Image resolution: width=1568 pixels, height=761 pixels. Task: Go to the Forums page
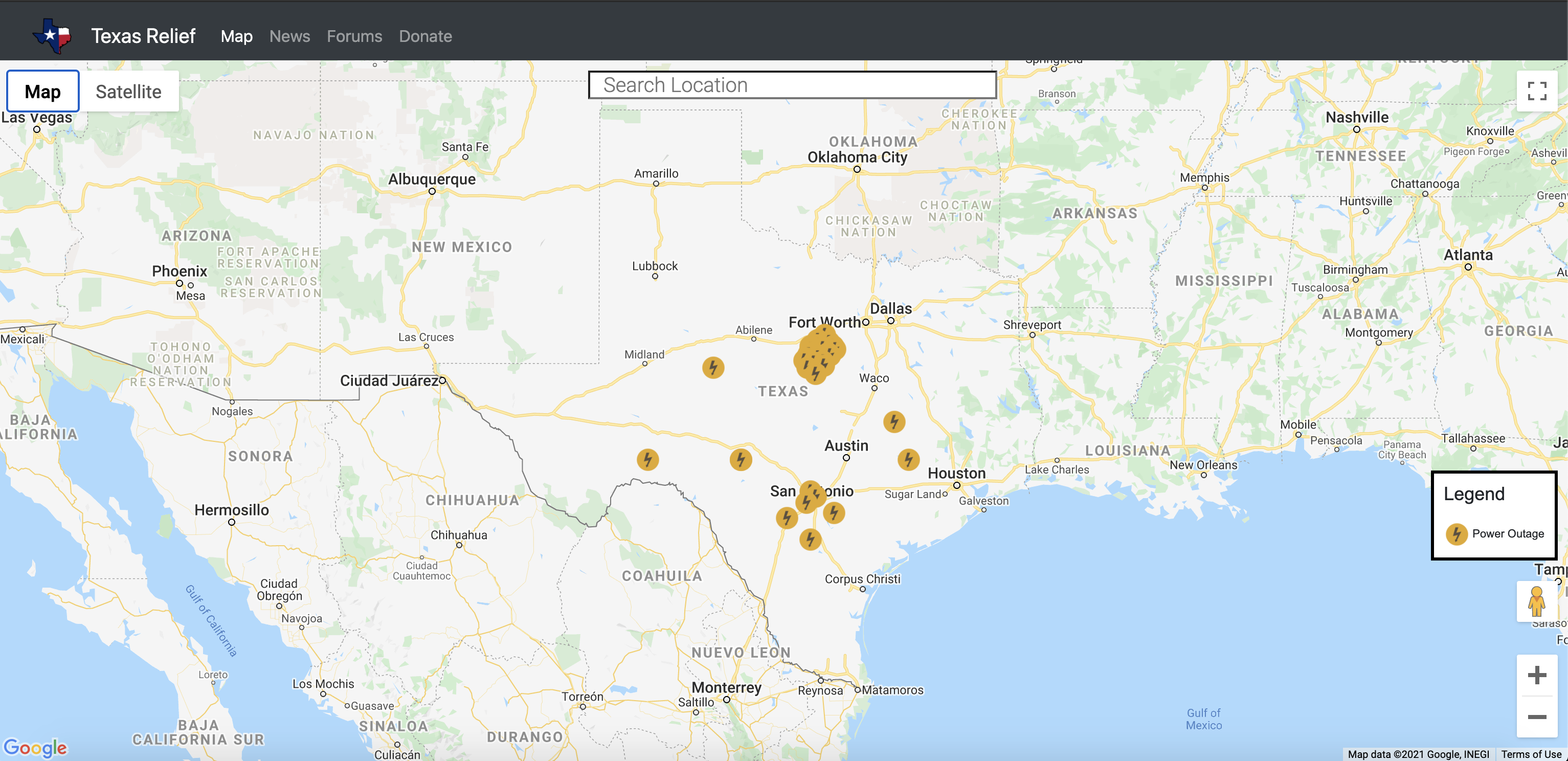[354, 36]
